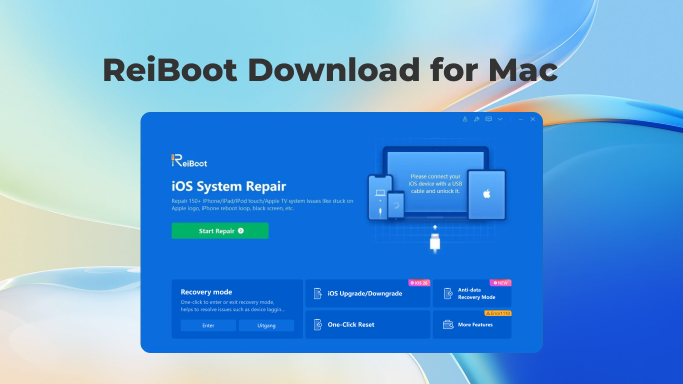
Task: Expand the title bar menu chevron
Action: 500,119
